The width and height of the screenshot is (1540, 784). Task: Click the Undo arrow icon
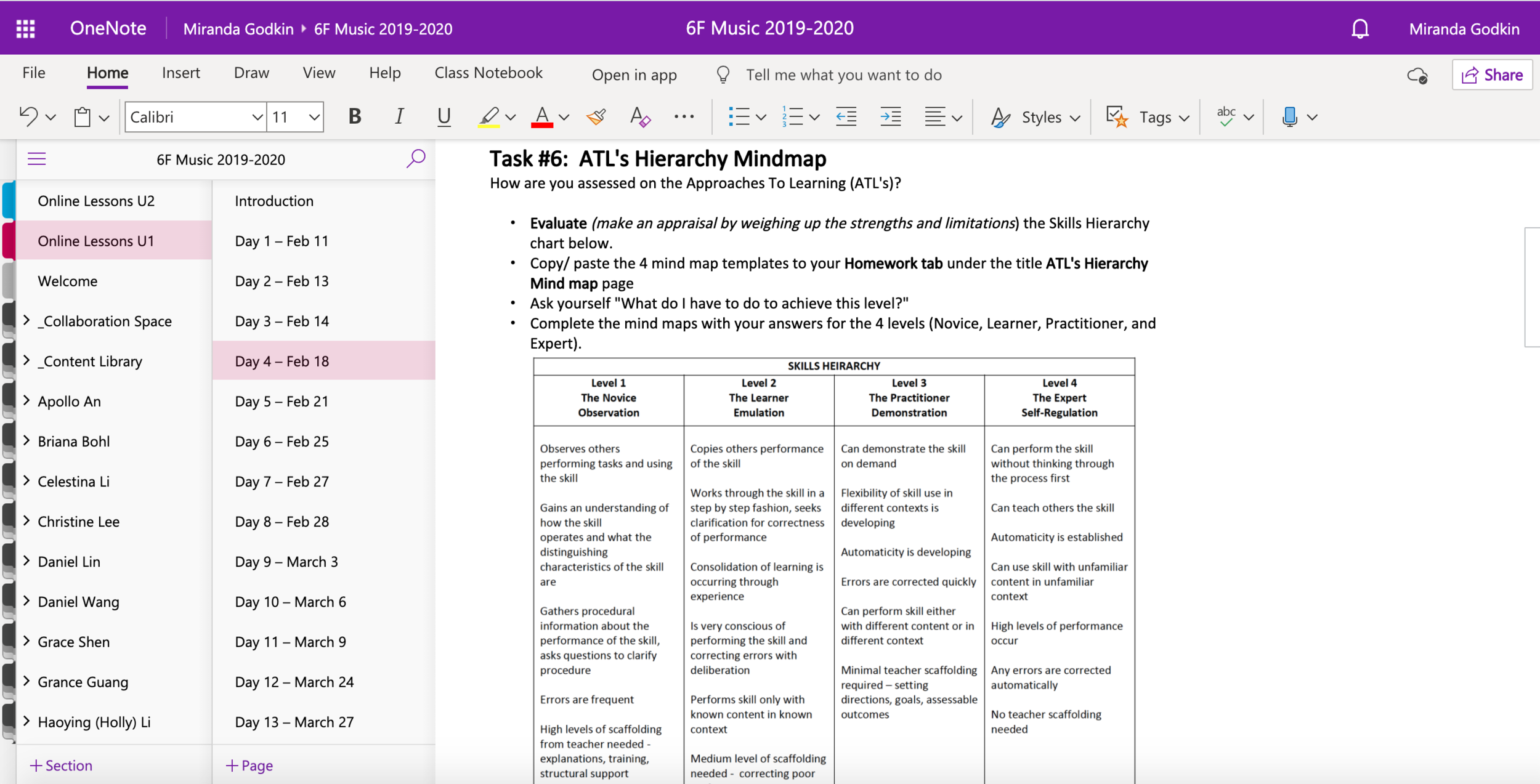(28, 116)
